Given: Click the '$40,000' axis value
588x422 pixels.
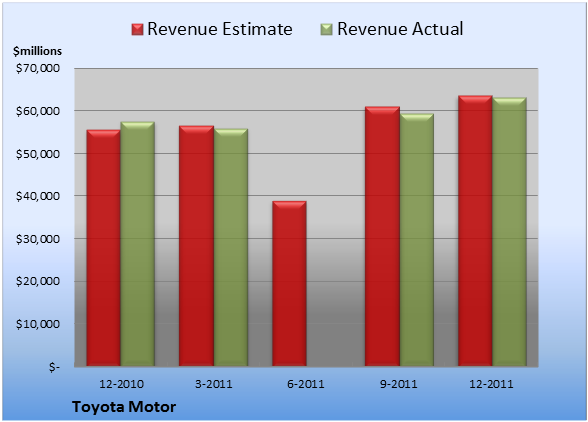Looking at the screenshot, I should pos(38,196).
